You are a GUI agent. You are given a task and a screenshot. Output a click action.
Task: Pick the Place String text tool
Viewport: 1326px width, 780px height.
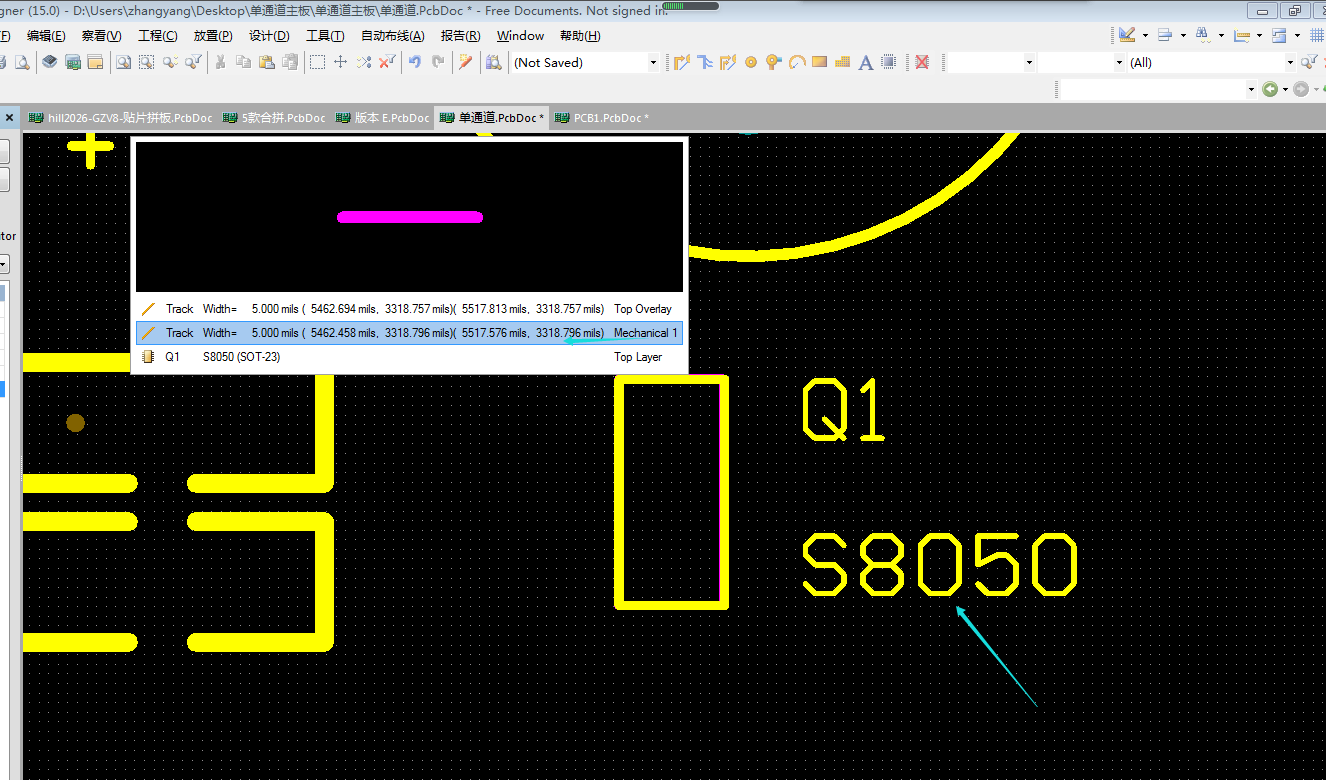pyautogui.click(x=866, y=62)
